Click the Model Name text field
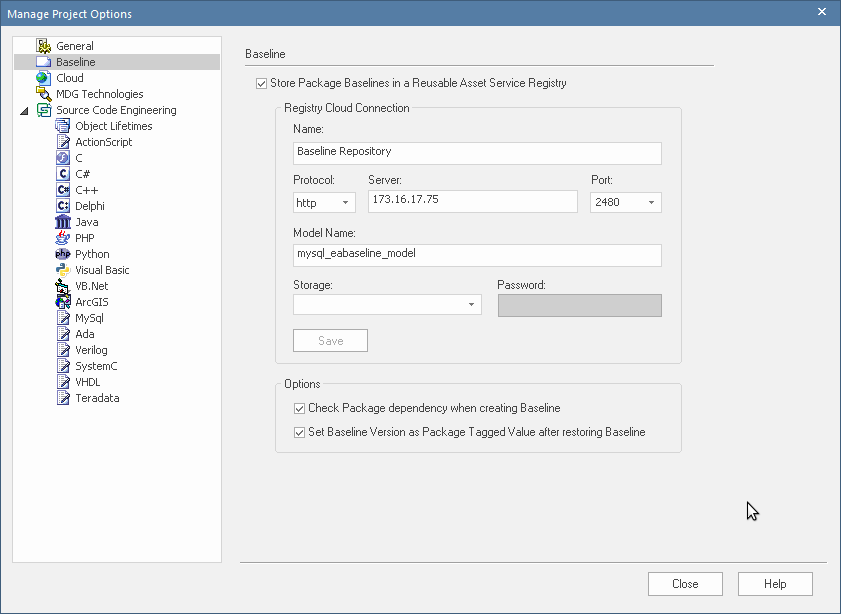Viewport: 841px width, 614px height. (477, 255)
